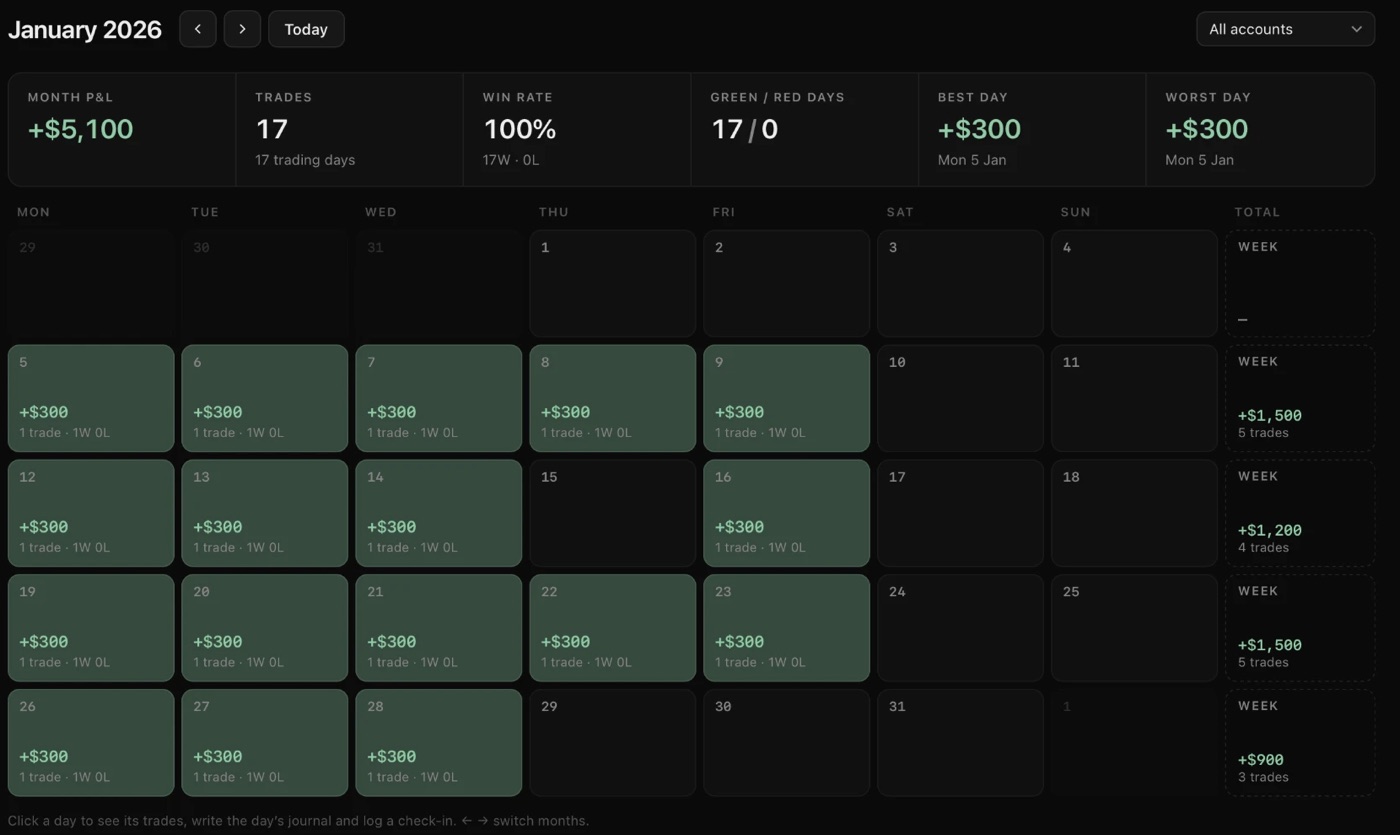Open January 7 day cell
The image size is (1400, 835).
click(x=439, y=398)
